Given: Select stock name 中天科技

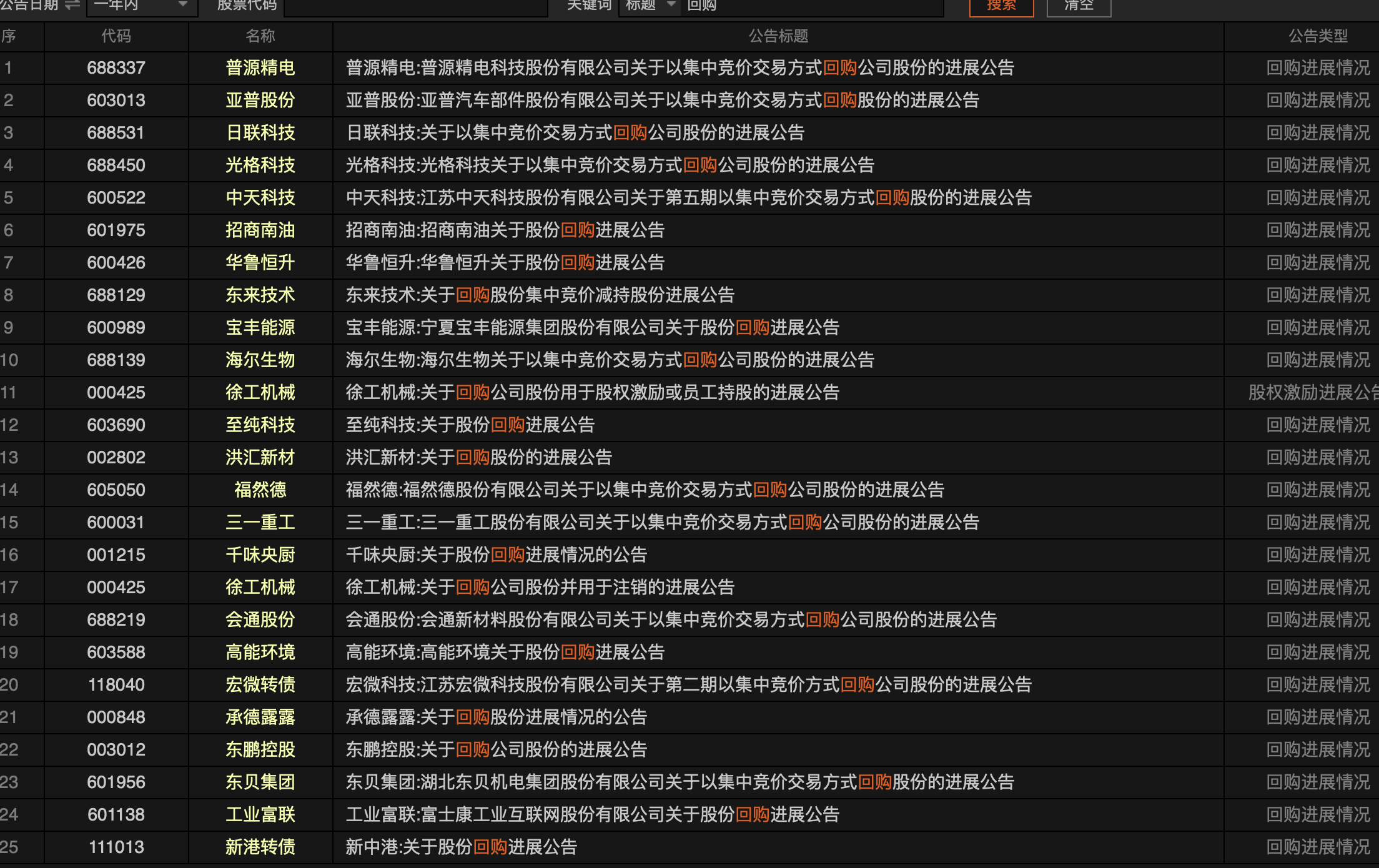Looking at the screenshot, I should [x=260, y=197].
